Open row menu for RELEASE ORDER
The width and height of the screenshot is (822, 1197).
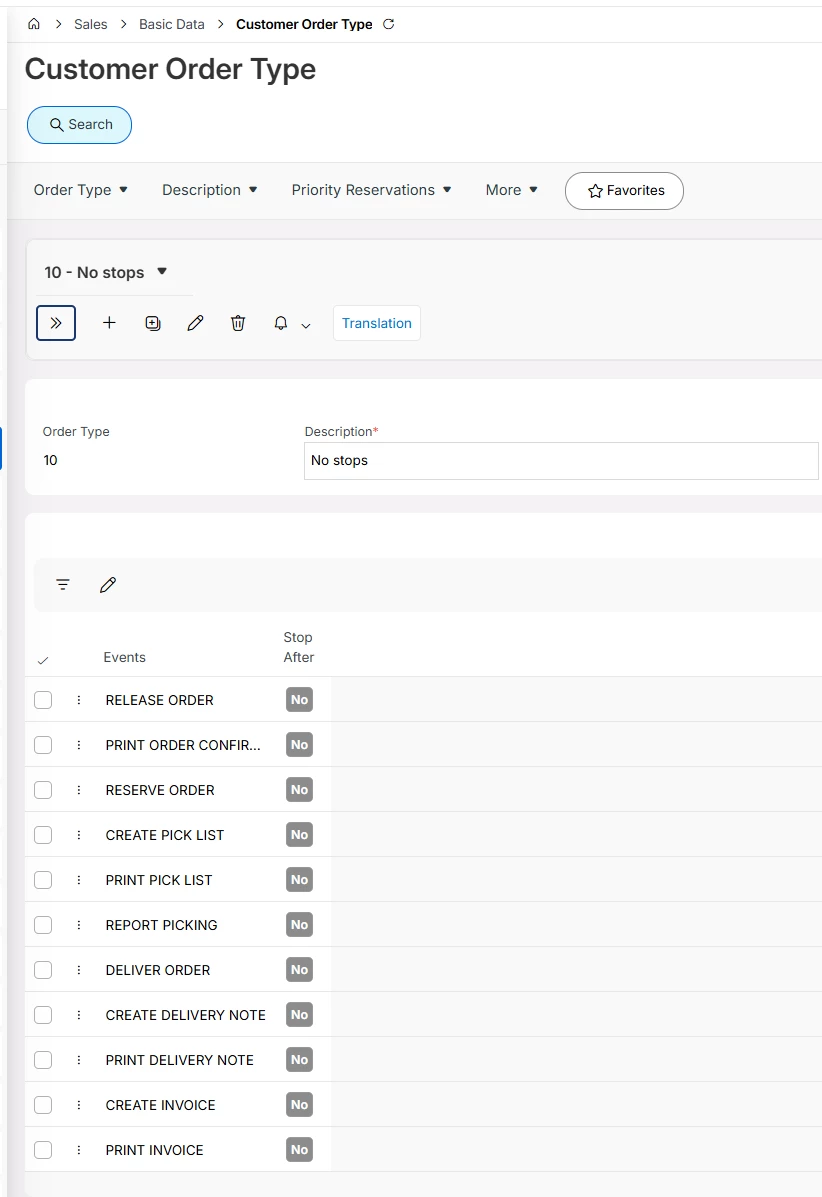(79, 700)
